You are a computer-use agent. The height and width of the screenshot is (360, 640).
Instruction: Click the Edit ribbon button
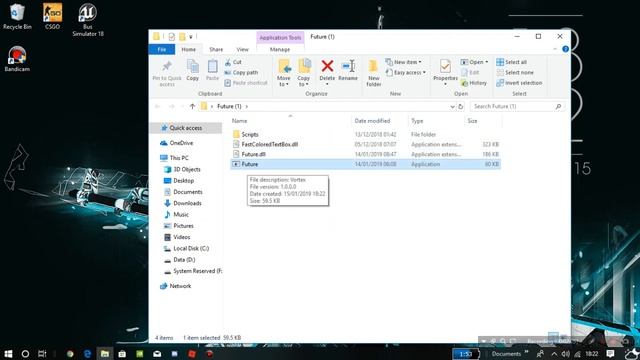pyautogui.click(x=470, y=72)
